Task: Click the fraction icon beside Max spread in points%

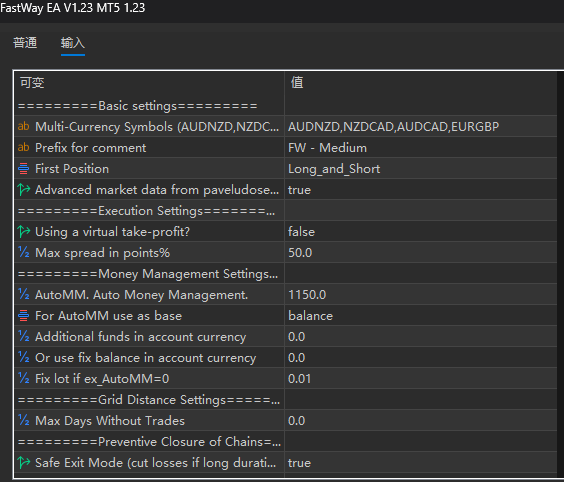Action: click(24, 252)
